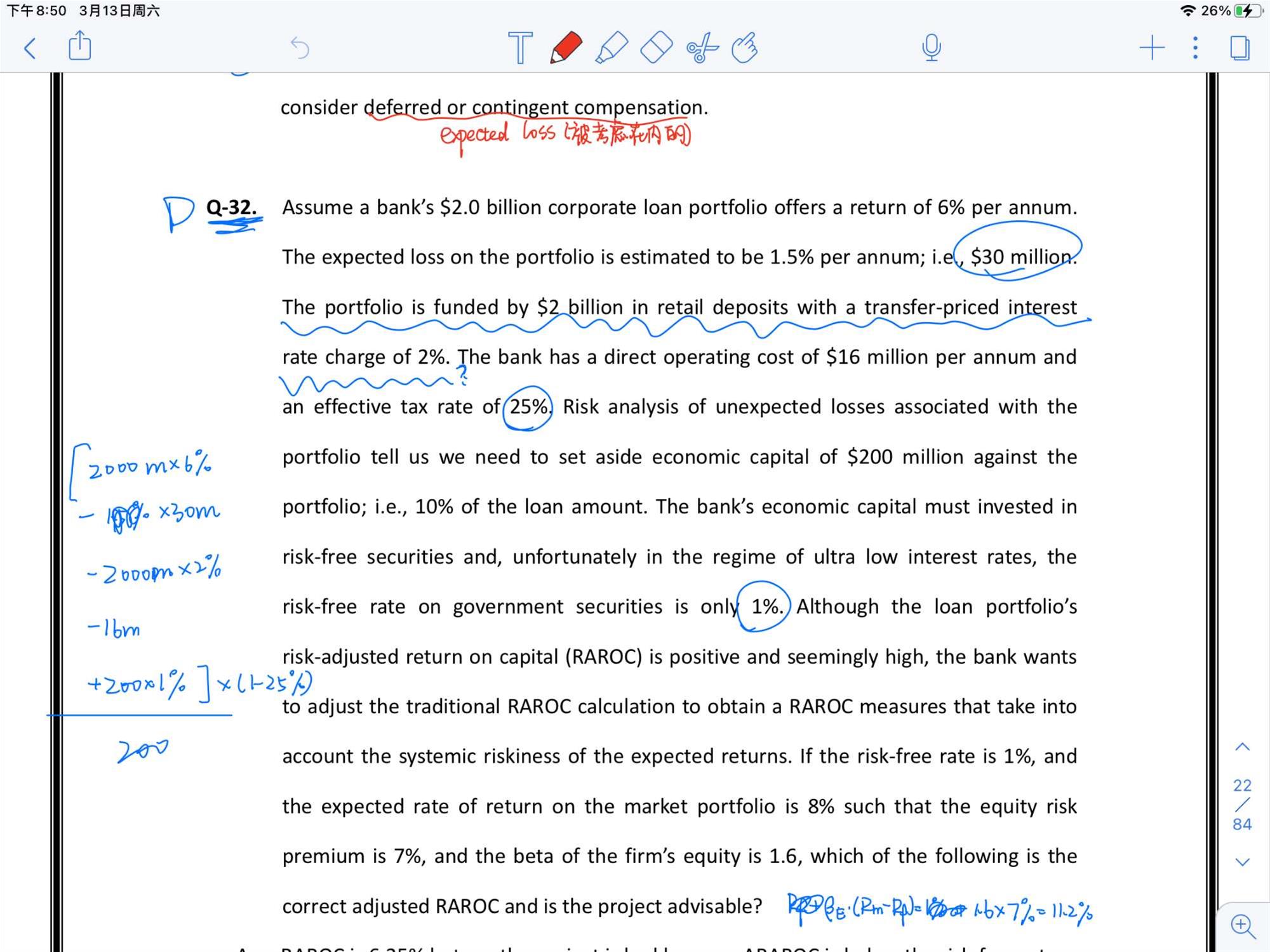The image size is (1270, 952).
Task: Tap the page indicator 22/84
Action: coord(1242,805)
